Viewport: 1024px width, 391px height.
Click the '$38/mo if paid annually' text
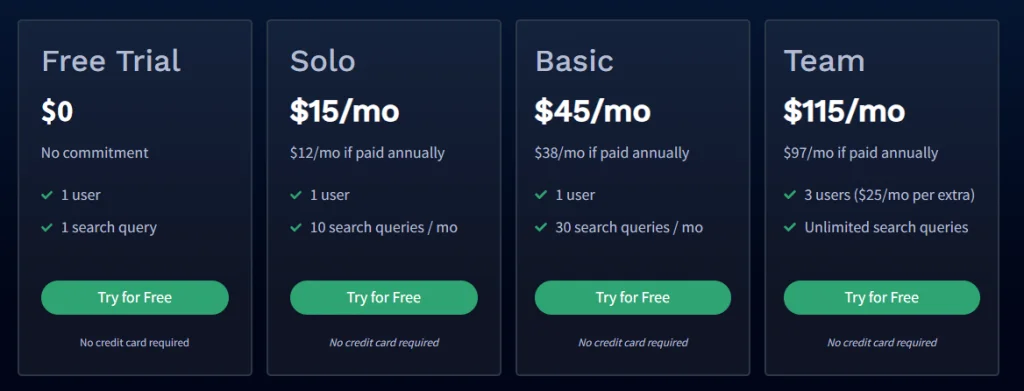point(612,153)
